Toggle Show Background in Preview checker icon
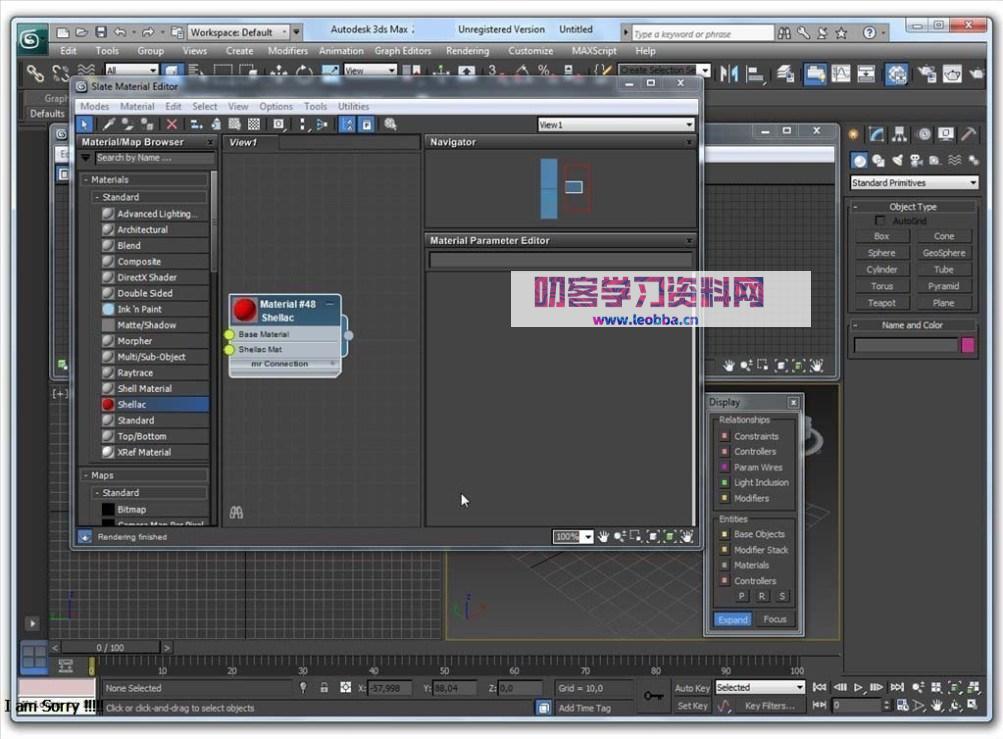1003x739 pixels. point(254,124)
